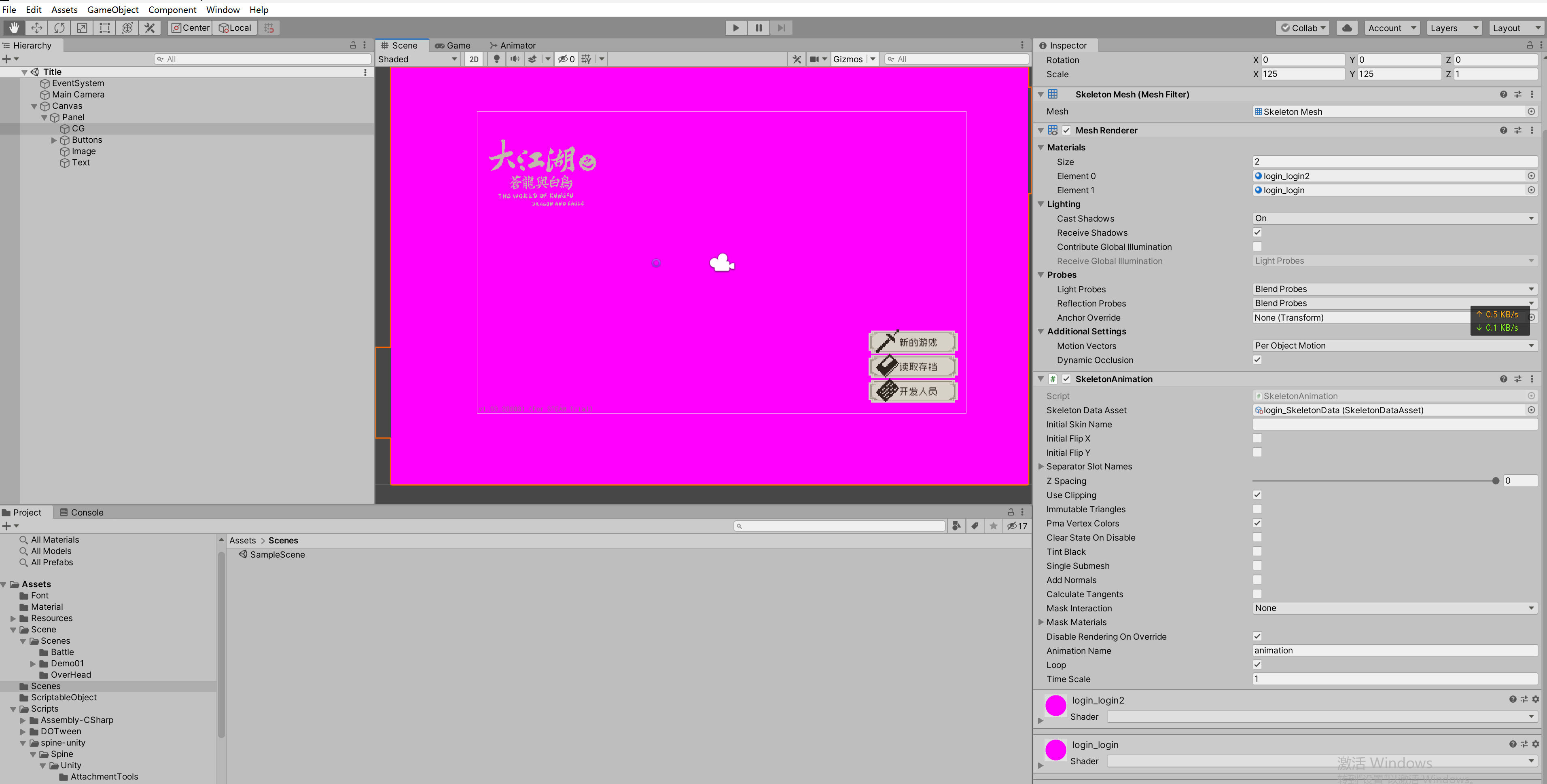Switch to the Game tab
1547x784 pixels.
click(453, 45)
